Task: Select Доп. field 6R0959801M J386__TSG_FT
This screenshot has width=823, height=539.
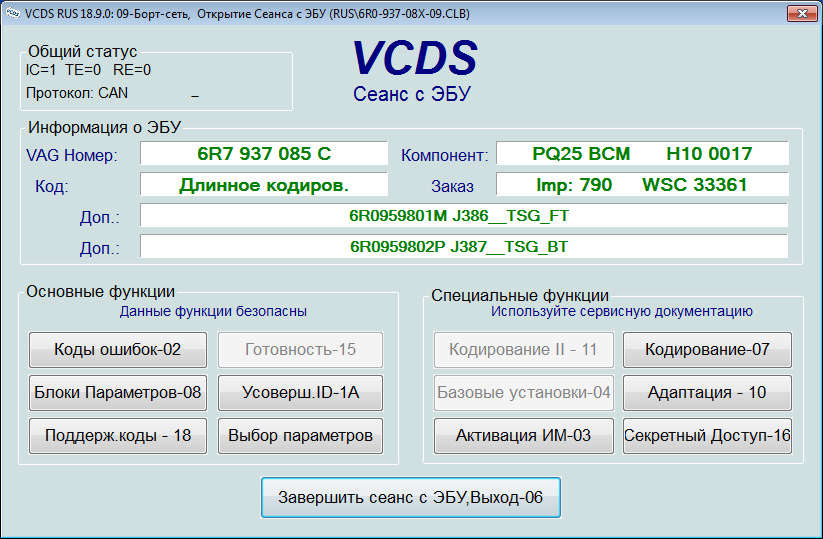Action: pos(464,216)
